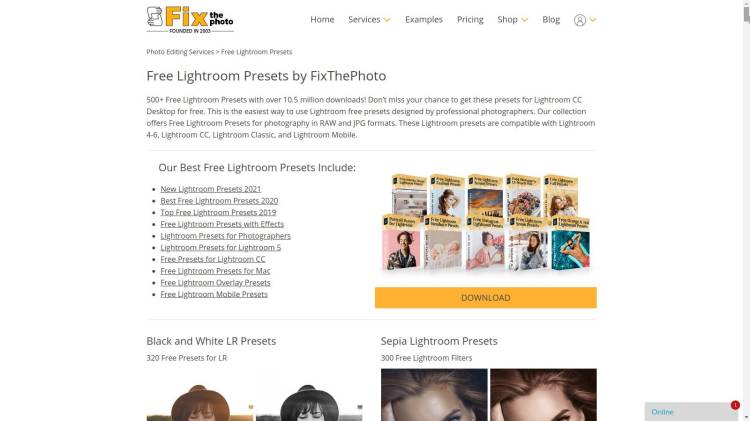
Task: Expand the account menu chevron
Action: point(593,20)
